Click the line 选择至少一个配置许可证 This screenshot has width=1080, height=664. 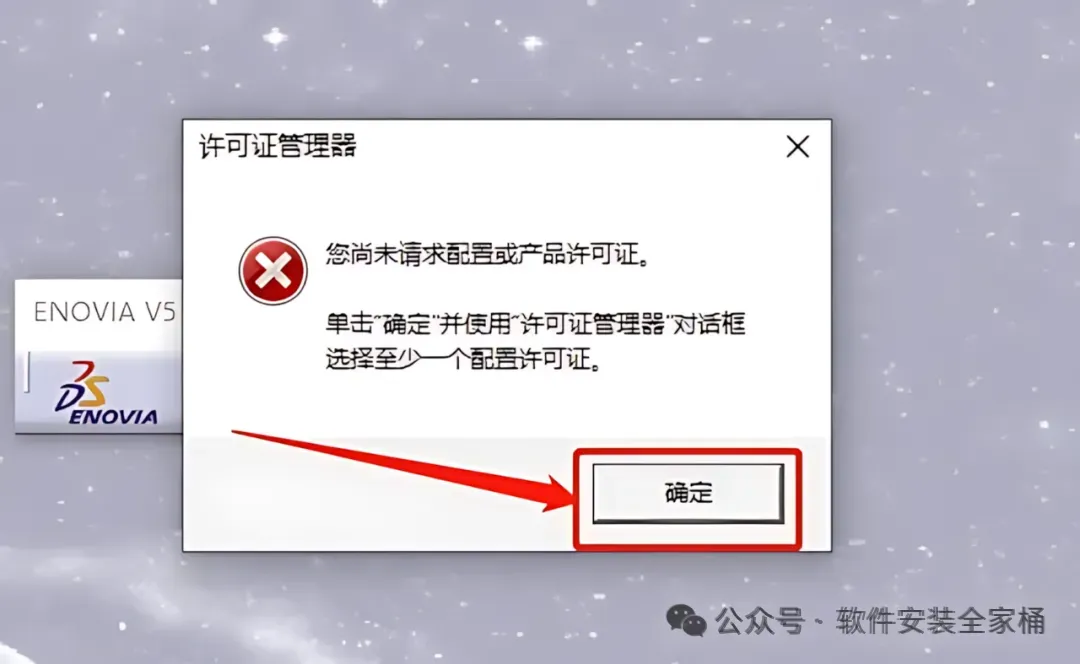465,359
